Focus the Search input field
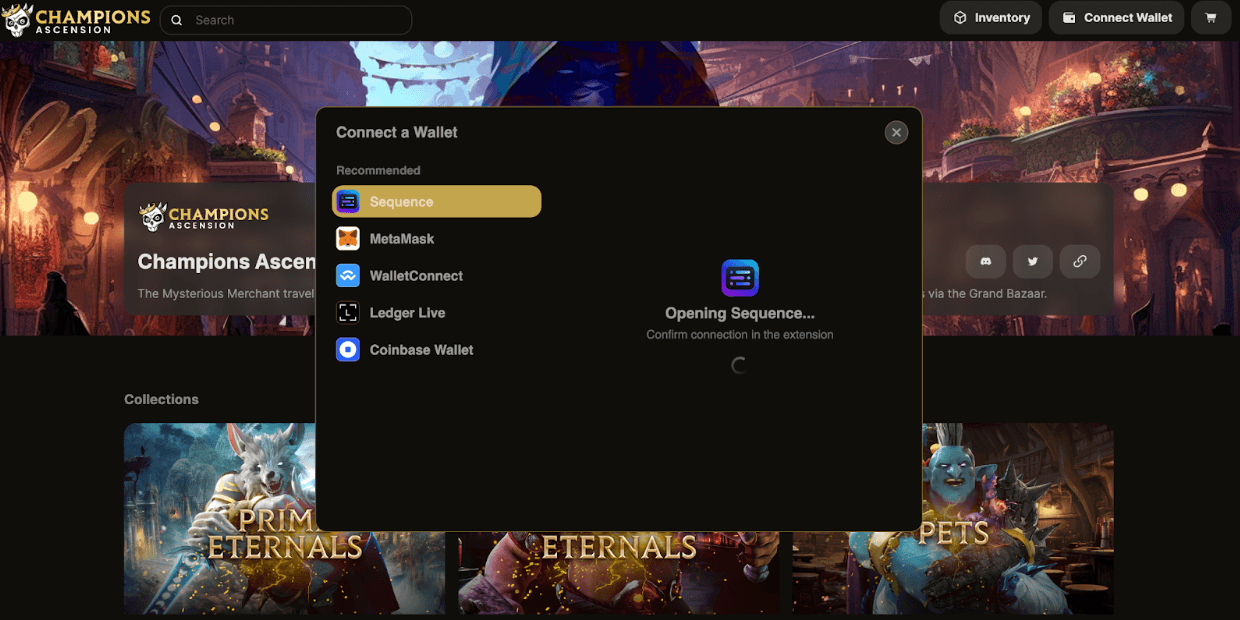The width and height of the screenshot is (1240, 620). coord(295,20)
